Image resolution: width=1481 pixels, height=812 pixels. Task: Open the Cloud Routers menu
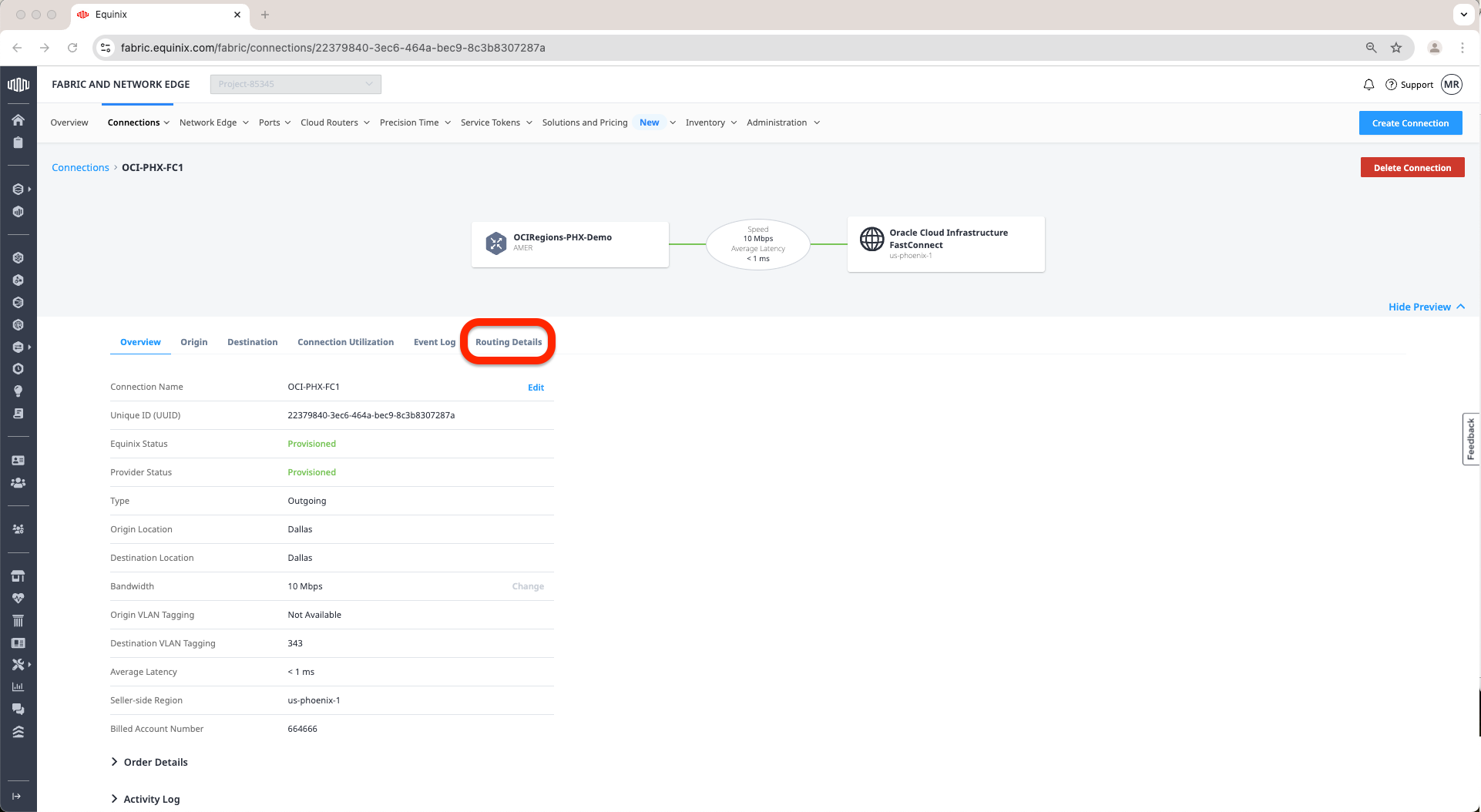tap(334, 122)
